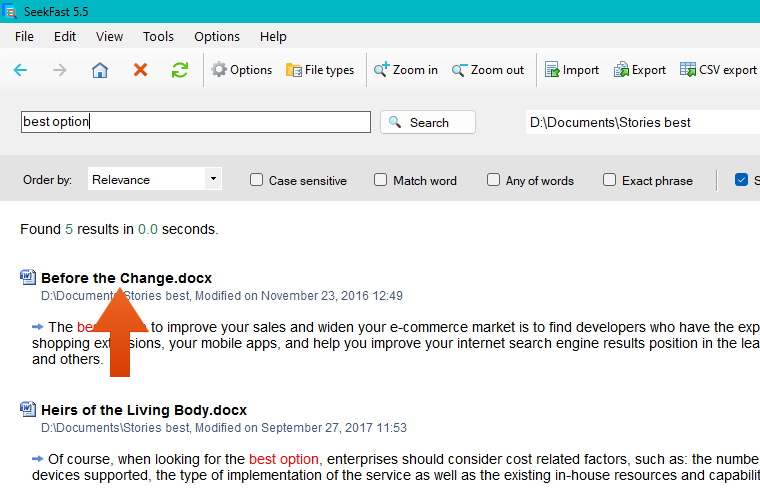Open the Before the Change.docx result
The width and height of the screenshot is (760, 502).
(x=127, y=278)
